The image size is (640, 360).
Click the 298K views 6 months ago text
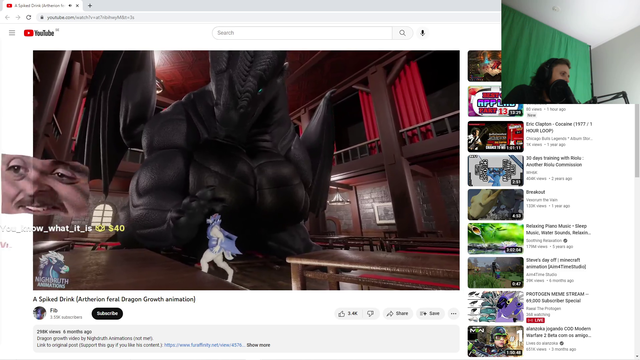point(64,332)
